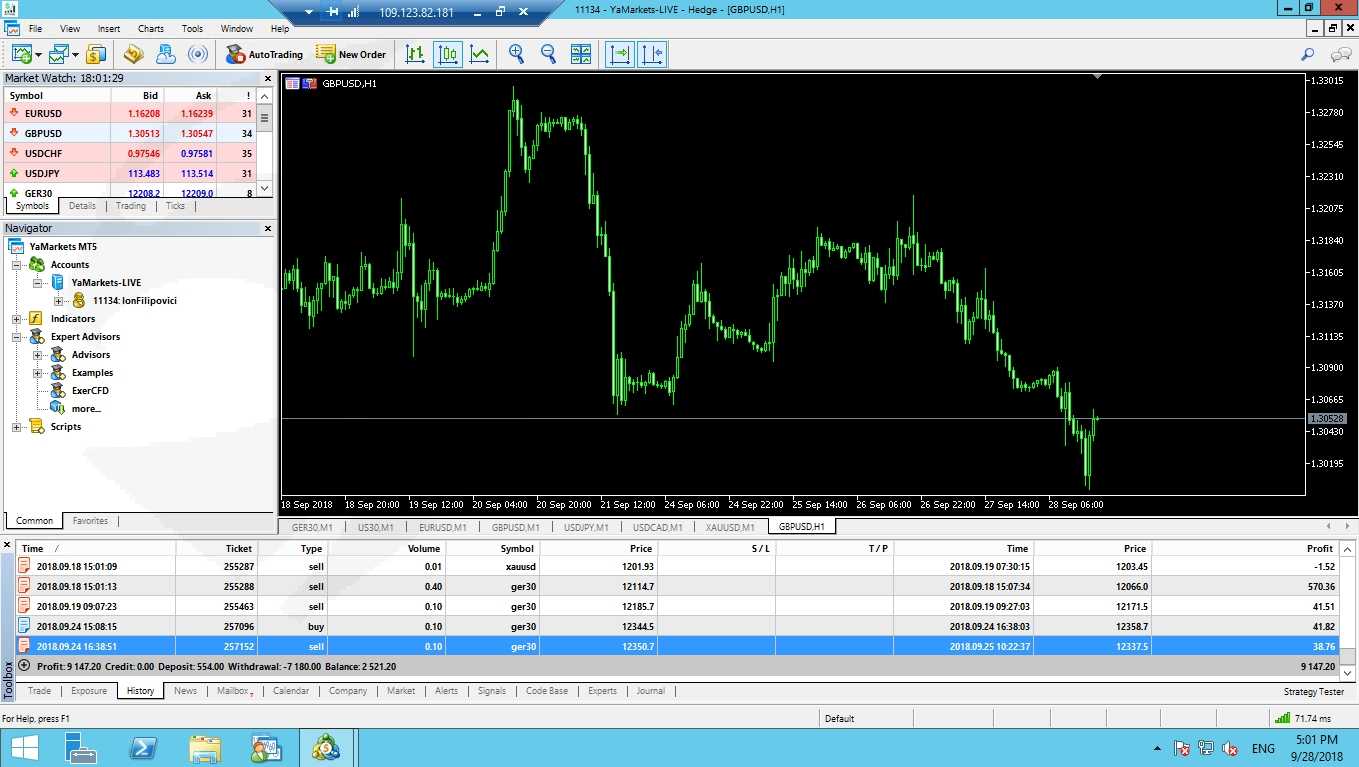Expand the Scripts tree node

click(17, 427)
